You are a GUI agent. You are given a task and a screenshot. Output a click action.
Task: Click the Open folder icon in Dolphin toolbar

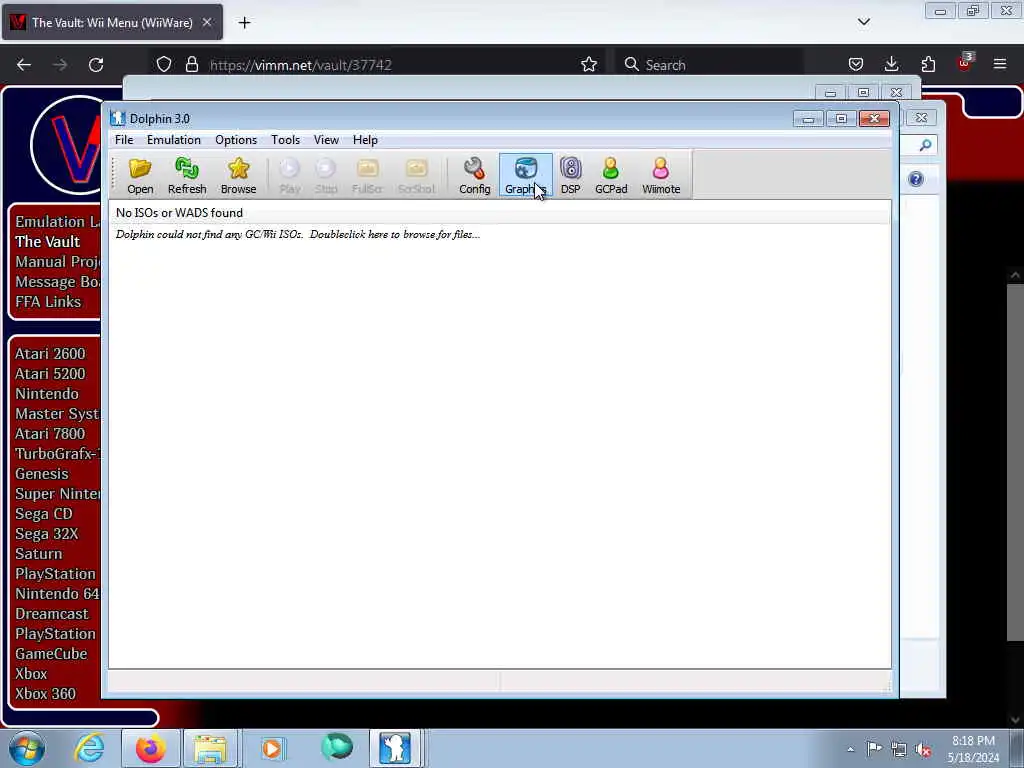140,176
